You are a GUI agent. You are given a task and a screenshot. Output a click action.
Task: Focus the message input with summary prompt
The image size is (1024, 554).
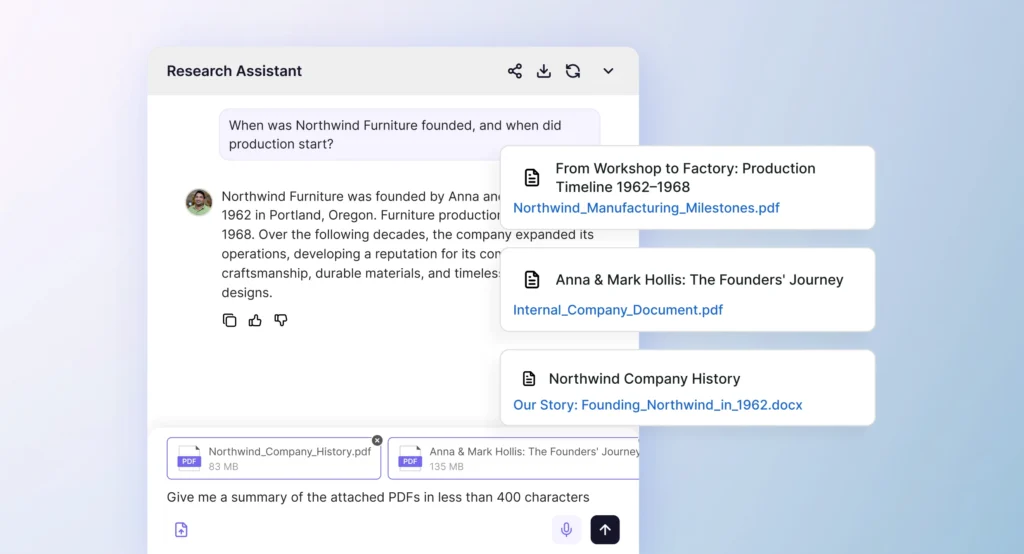click(377, 497)
